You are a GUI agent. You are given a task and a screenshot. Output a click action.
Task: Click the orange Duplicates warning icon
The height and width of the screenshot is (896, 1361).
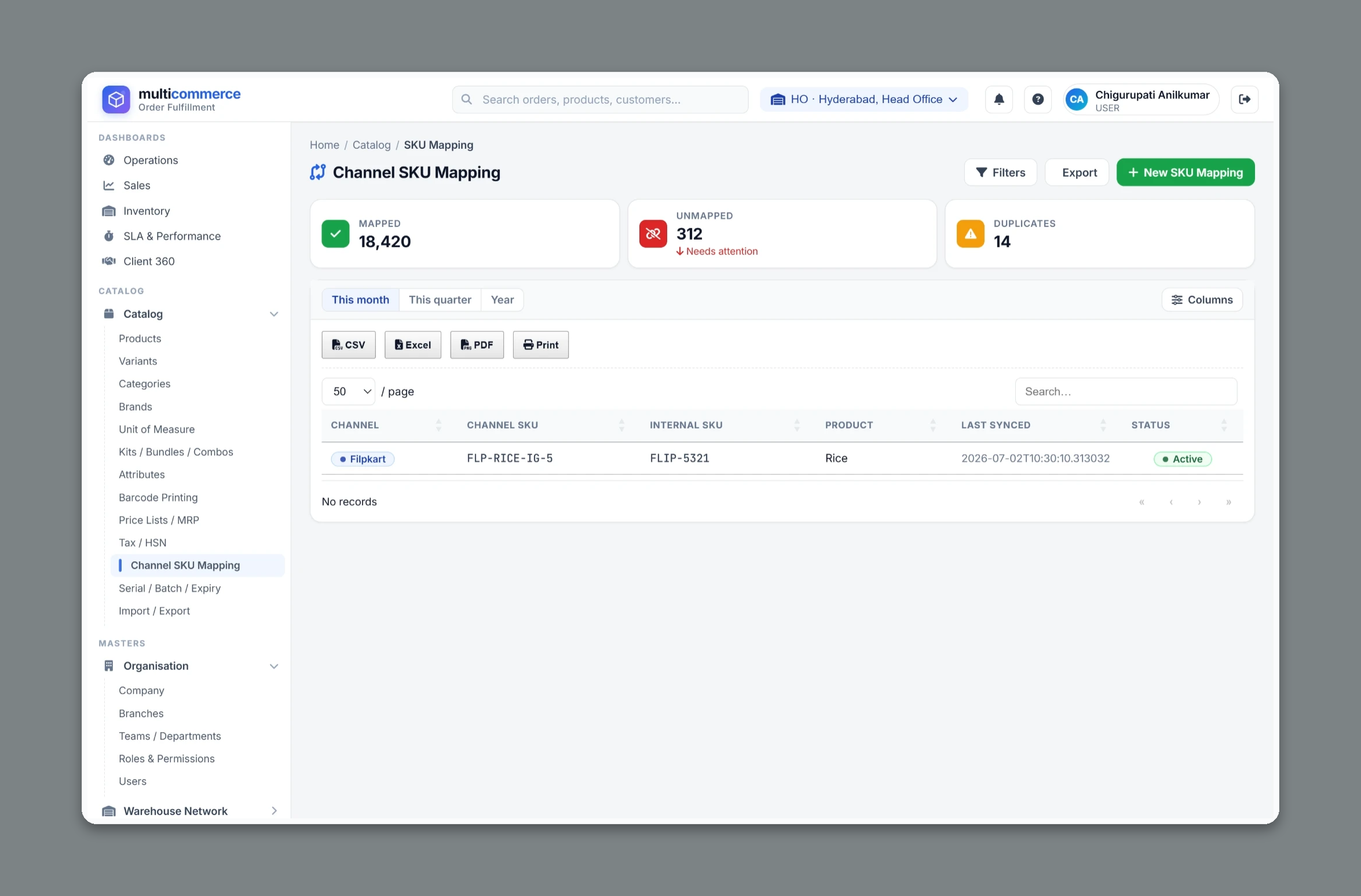(970, 234)
